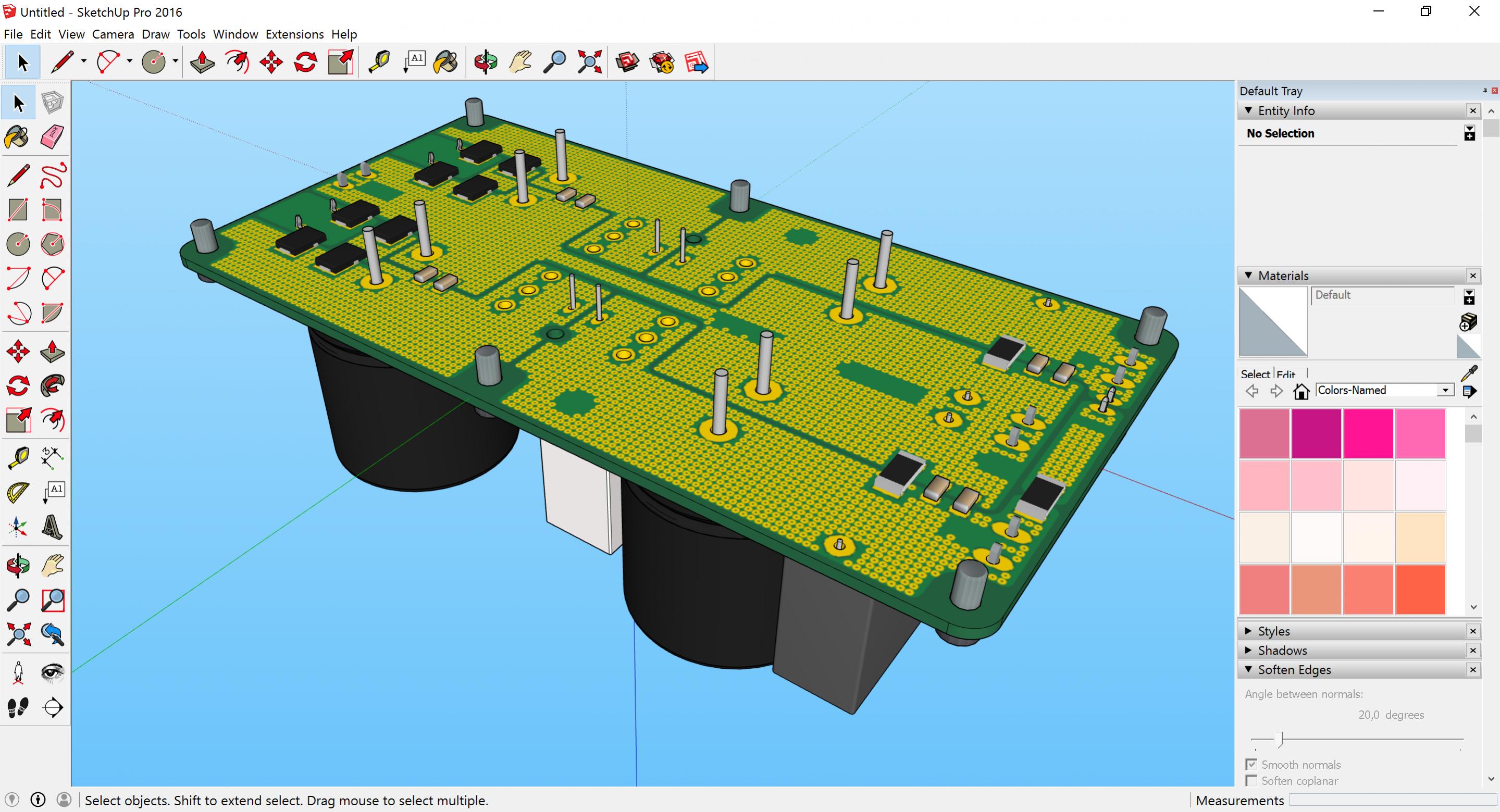Click Materials Home (In Model) button
The width and height of the screenshot is (1500, 812).
(1301, 391)
